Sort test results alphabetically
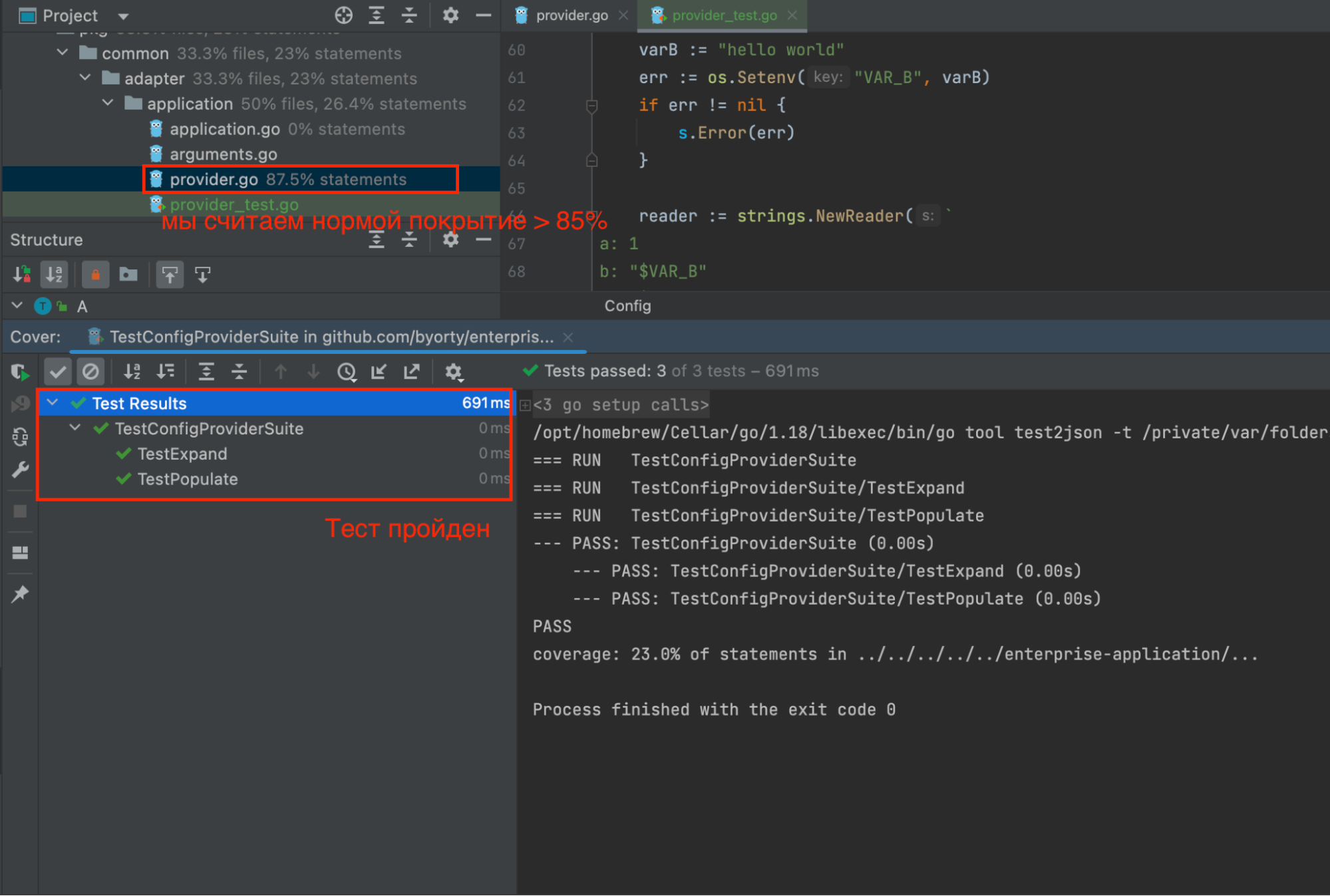The image size is (1330, 896). tap(132, 371)
